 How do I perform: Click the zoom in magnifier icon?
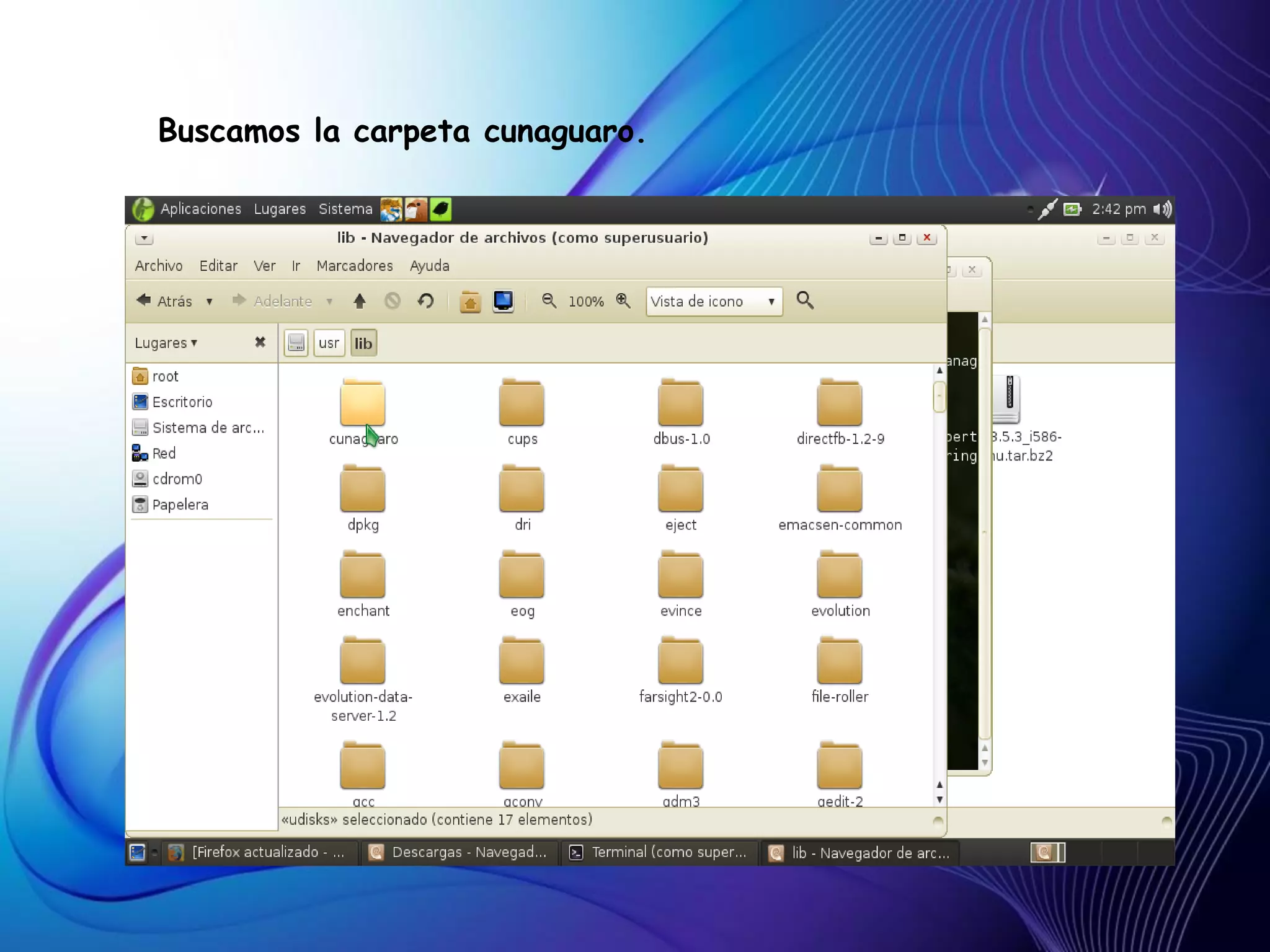click(x=623, y=301)
